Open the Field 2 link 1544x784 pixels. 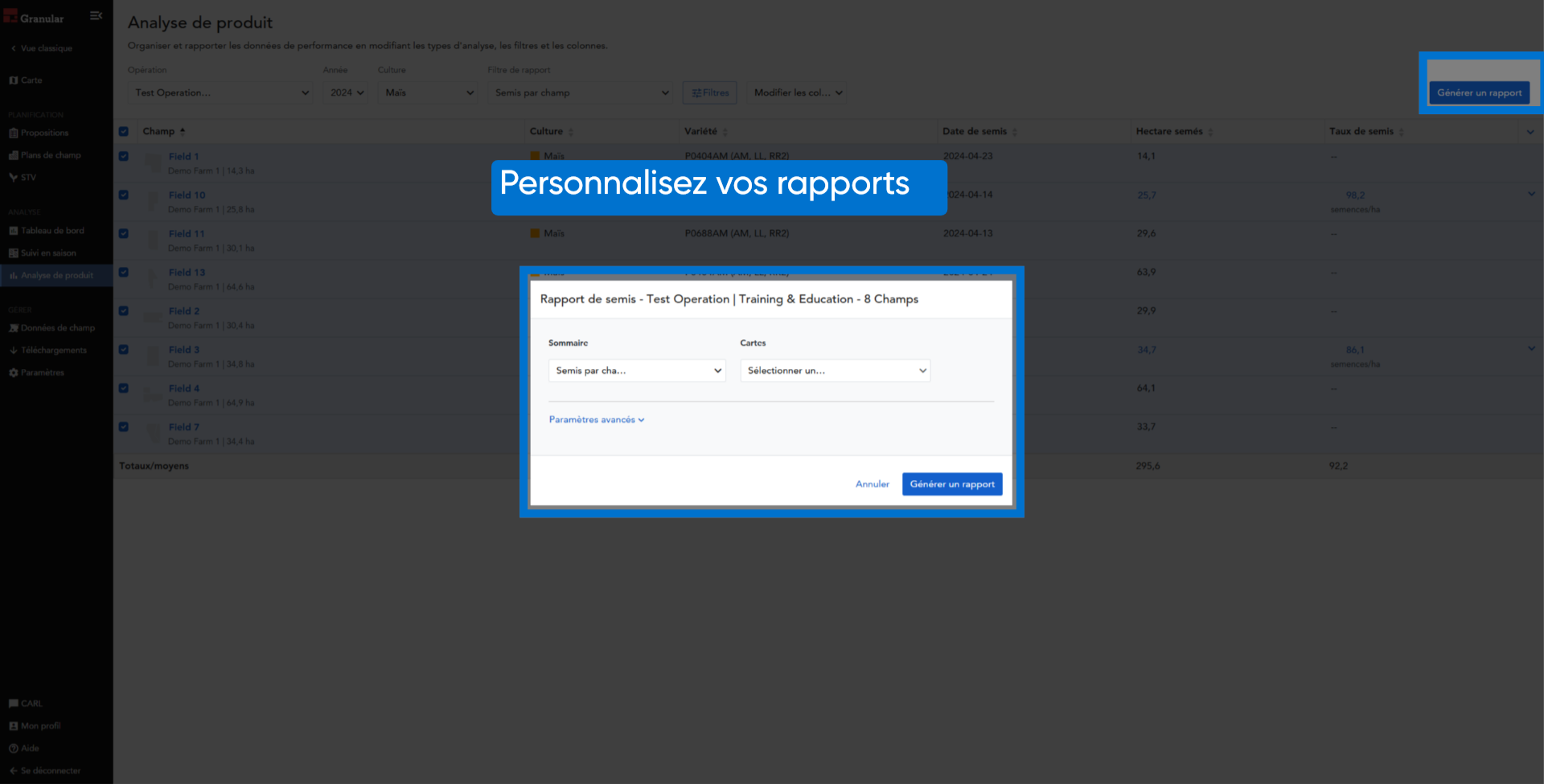184,311
